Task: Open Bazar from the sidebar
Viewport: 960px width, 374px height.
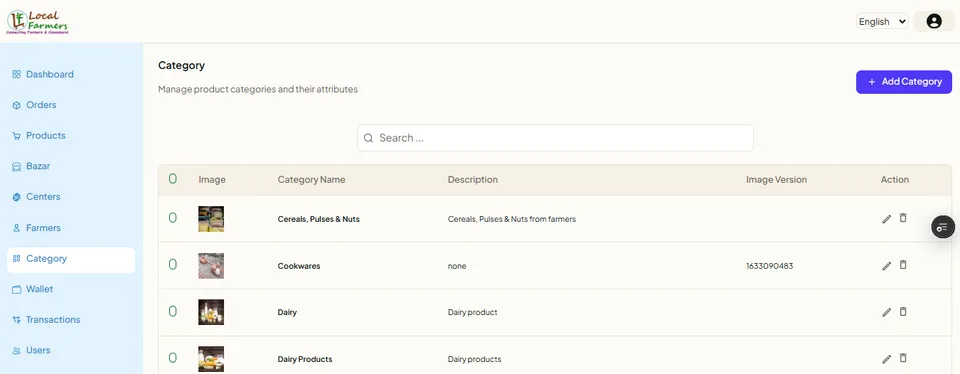Action: pos(38,166)
